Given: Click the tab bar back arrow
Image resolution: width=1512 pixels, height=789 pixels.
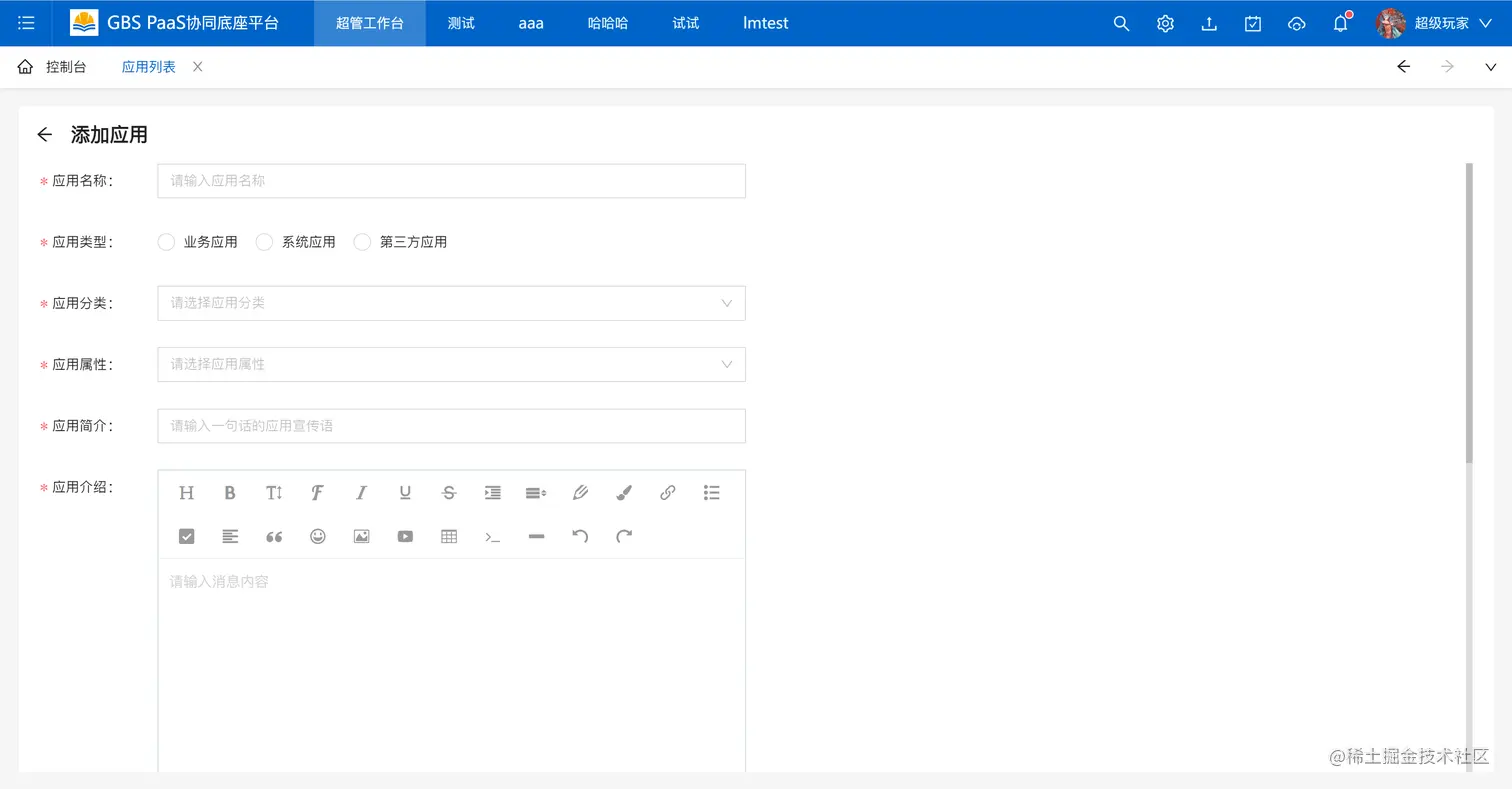Looking at the screenshot, I should (x=1404, y=67).
